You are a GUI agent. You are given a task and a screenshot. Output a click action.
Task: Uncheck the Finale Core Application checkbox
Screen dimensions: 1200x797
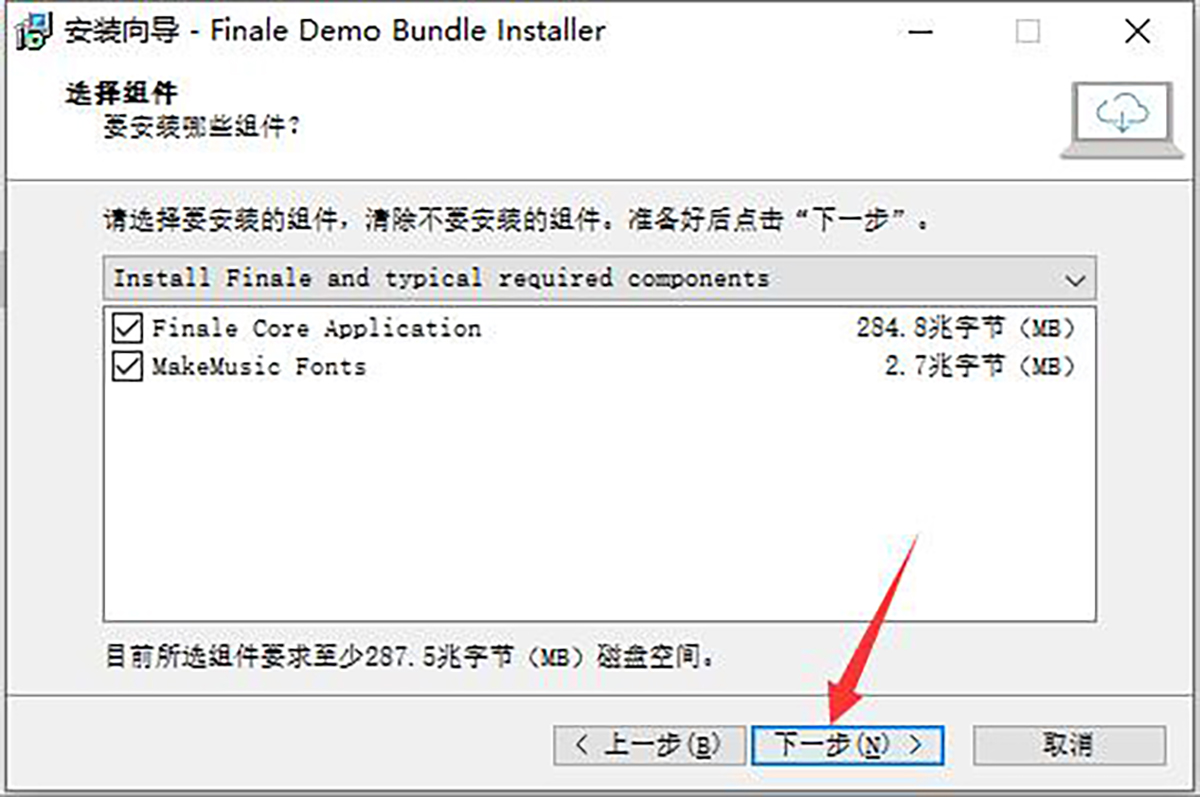pyautogui.click(x=127, y=328)
